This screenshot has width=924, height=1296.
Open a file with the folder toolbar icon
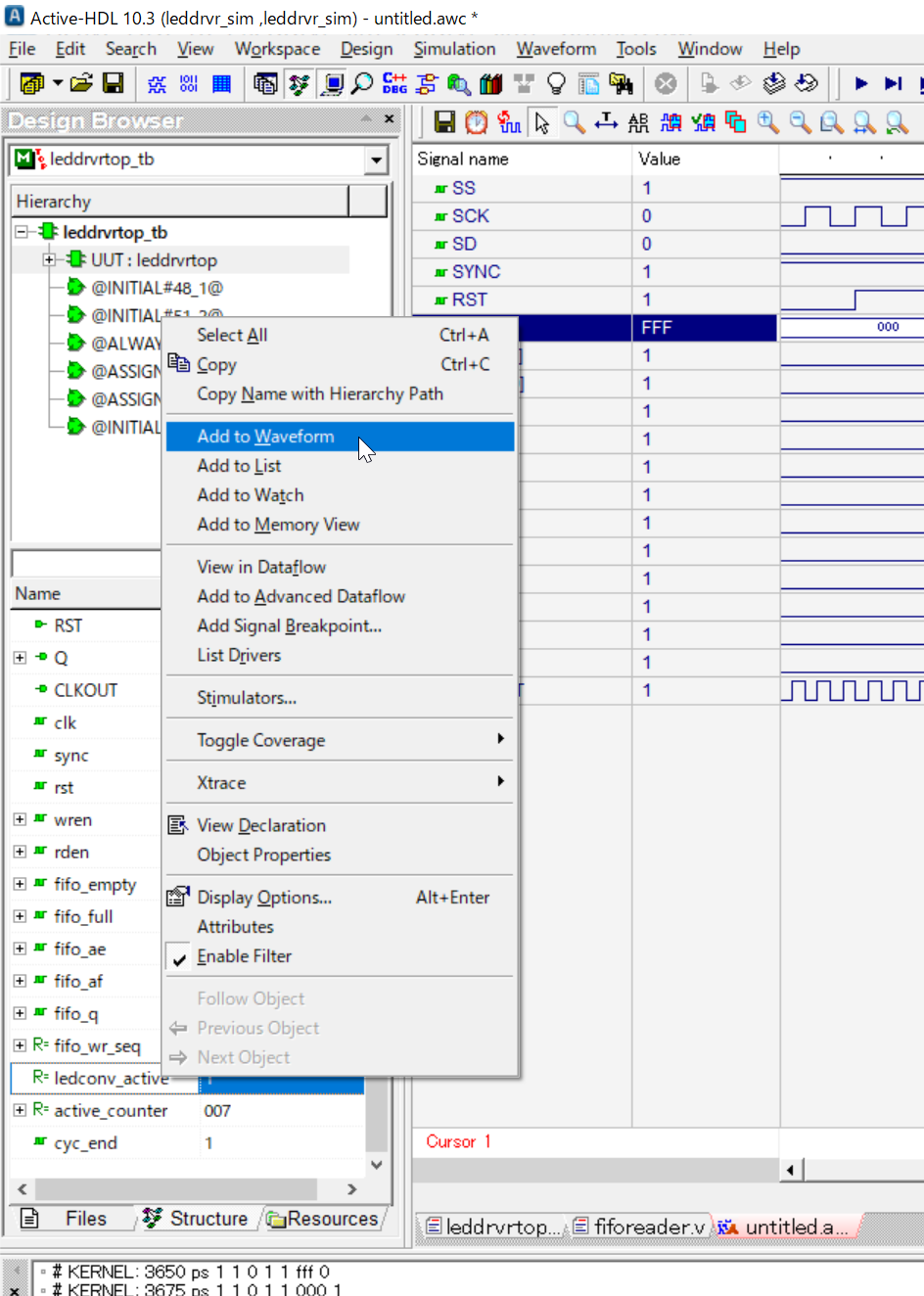82,83
